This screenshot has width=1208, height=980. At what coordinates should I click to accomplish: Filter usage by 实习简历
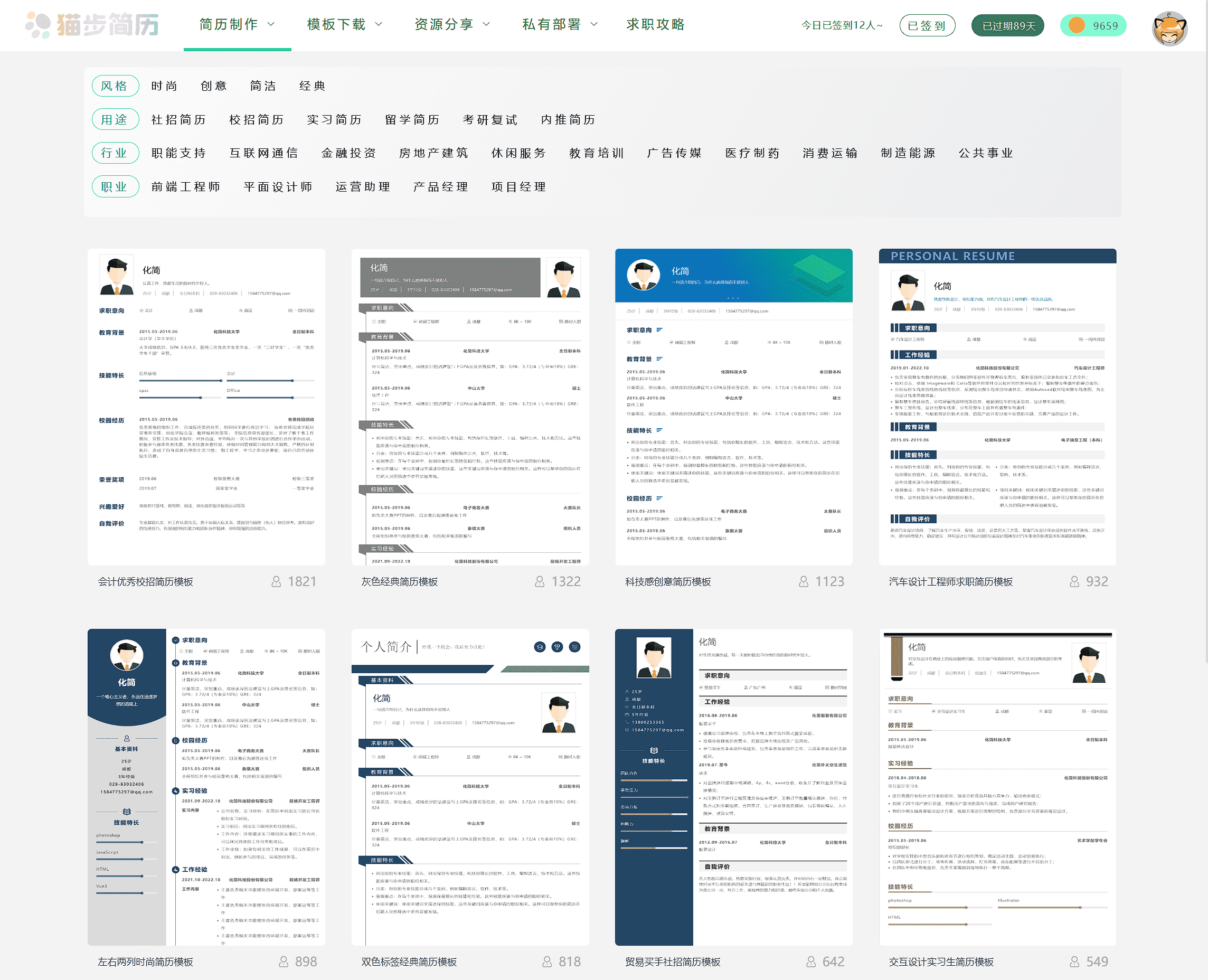pos(335,120)
